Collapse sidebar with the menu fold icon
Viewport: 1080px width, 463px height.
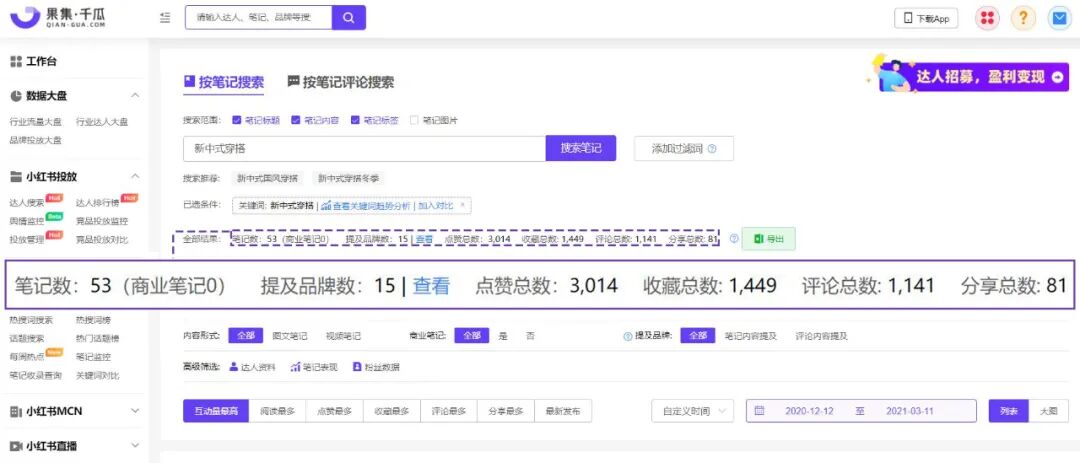[x=165, y=18]
